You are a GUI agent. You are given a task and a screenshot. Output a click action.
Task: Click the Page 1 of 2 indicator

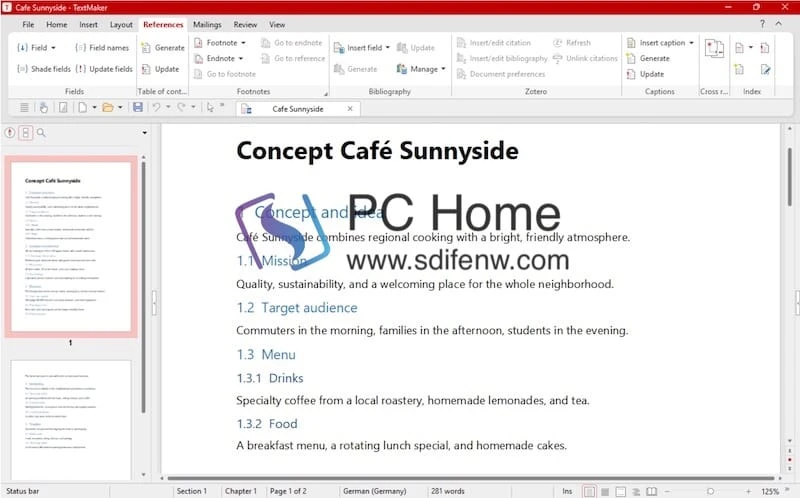coord(288,491)
